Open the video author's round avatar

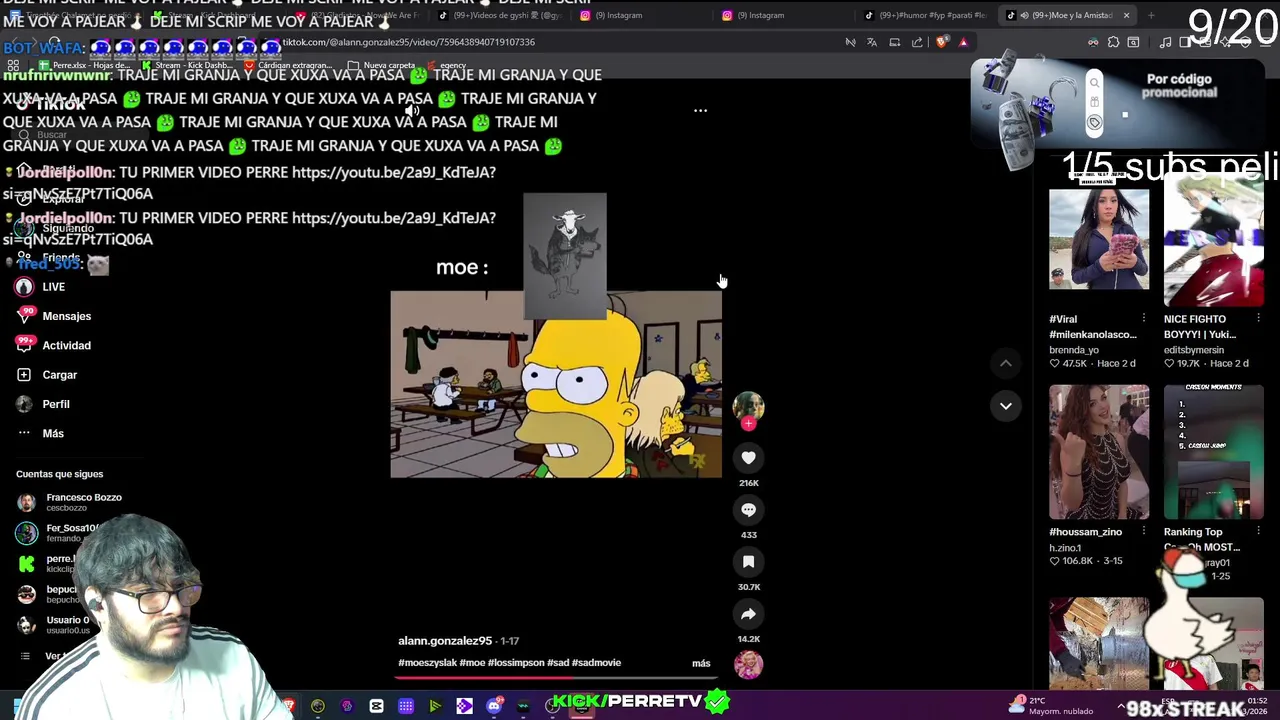pos(748,406)
